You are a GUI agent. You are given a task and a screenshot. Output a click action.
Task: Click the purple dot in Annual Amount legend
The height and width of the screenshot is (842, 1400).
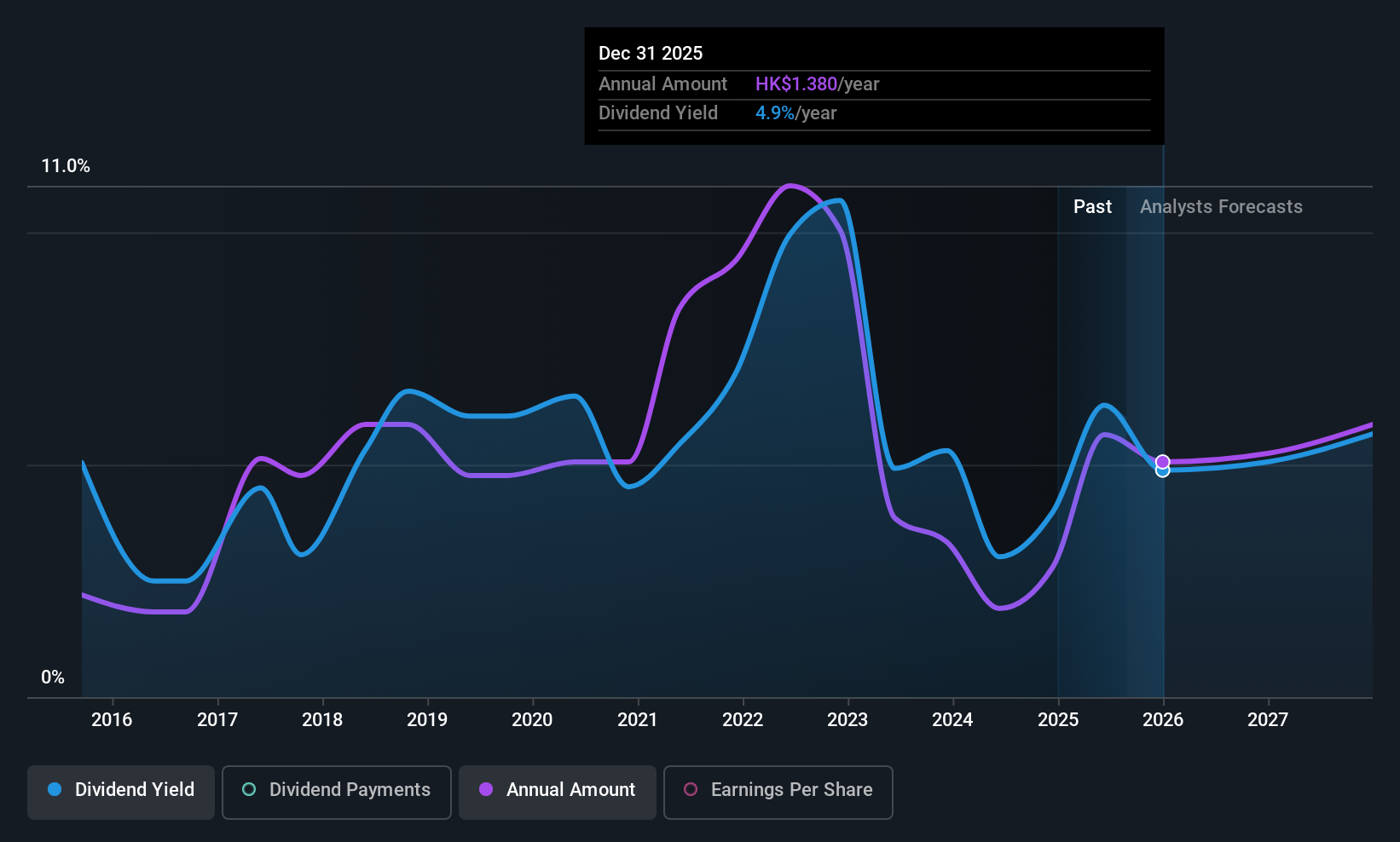point(486,790)
